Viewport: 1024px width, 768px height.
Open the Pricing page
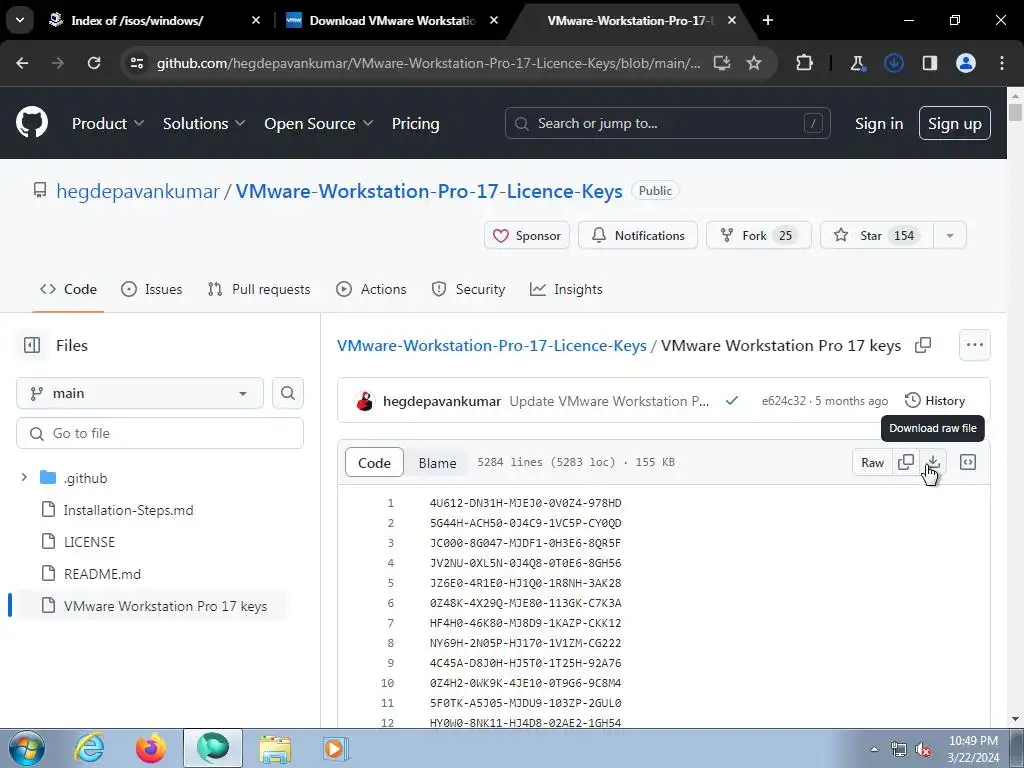click(x=415, y=123)
